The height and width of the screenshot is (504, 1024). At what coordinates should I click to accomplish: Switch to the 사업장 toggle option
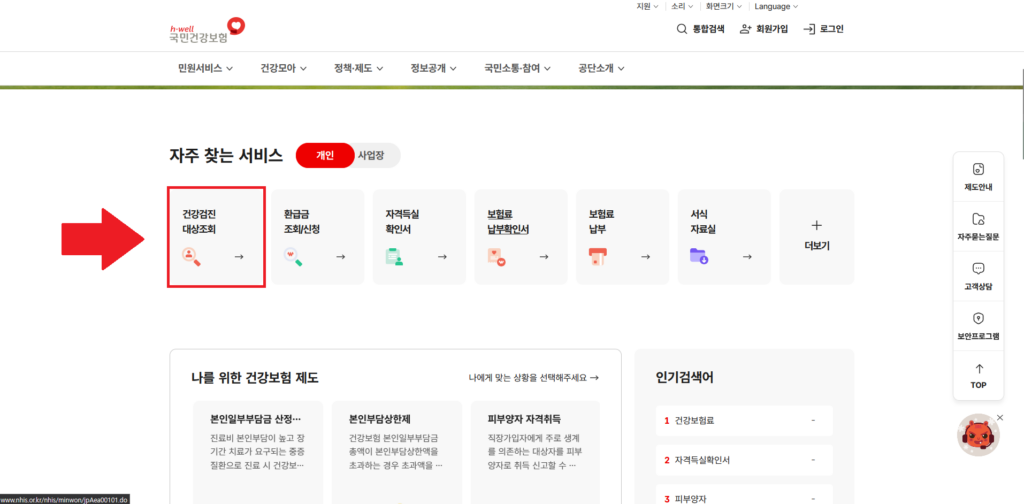(x=374, y=155)
